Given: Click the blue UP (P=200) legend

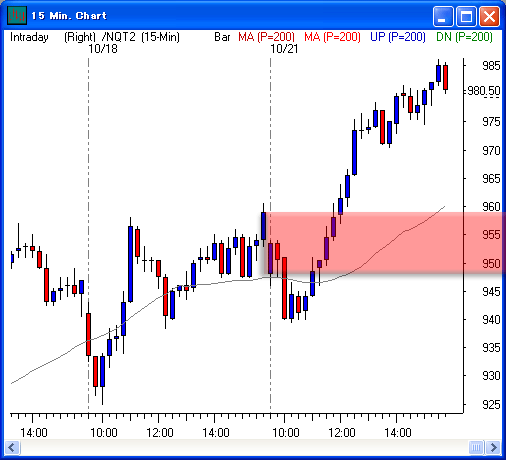Looking at the screenshot, I should [x=398, y=37].
